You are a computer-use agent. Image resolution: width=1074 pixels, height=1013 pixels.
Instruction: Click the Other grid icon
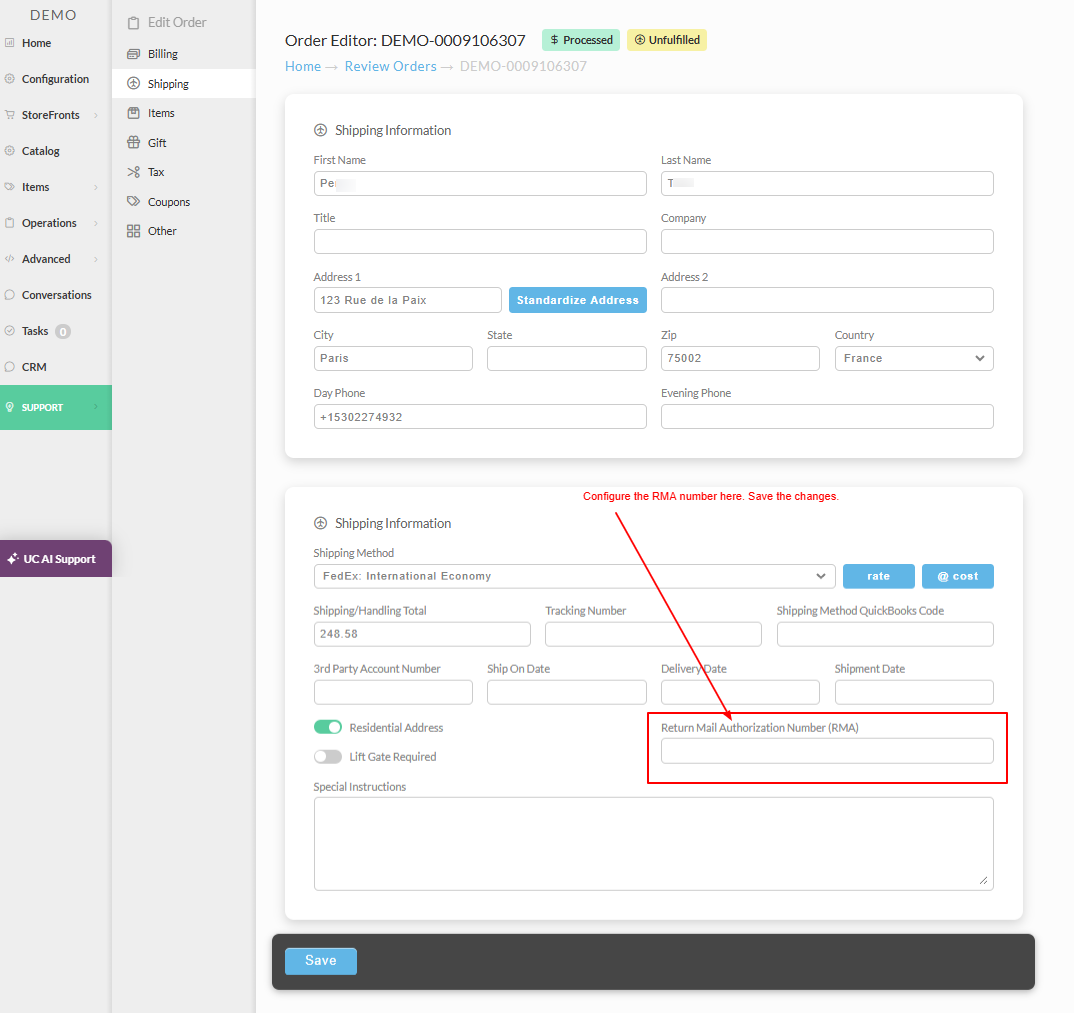134,231
